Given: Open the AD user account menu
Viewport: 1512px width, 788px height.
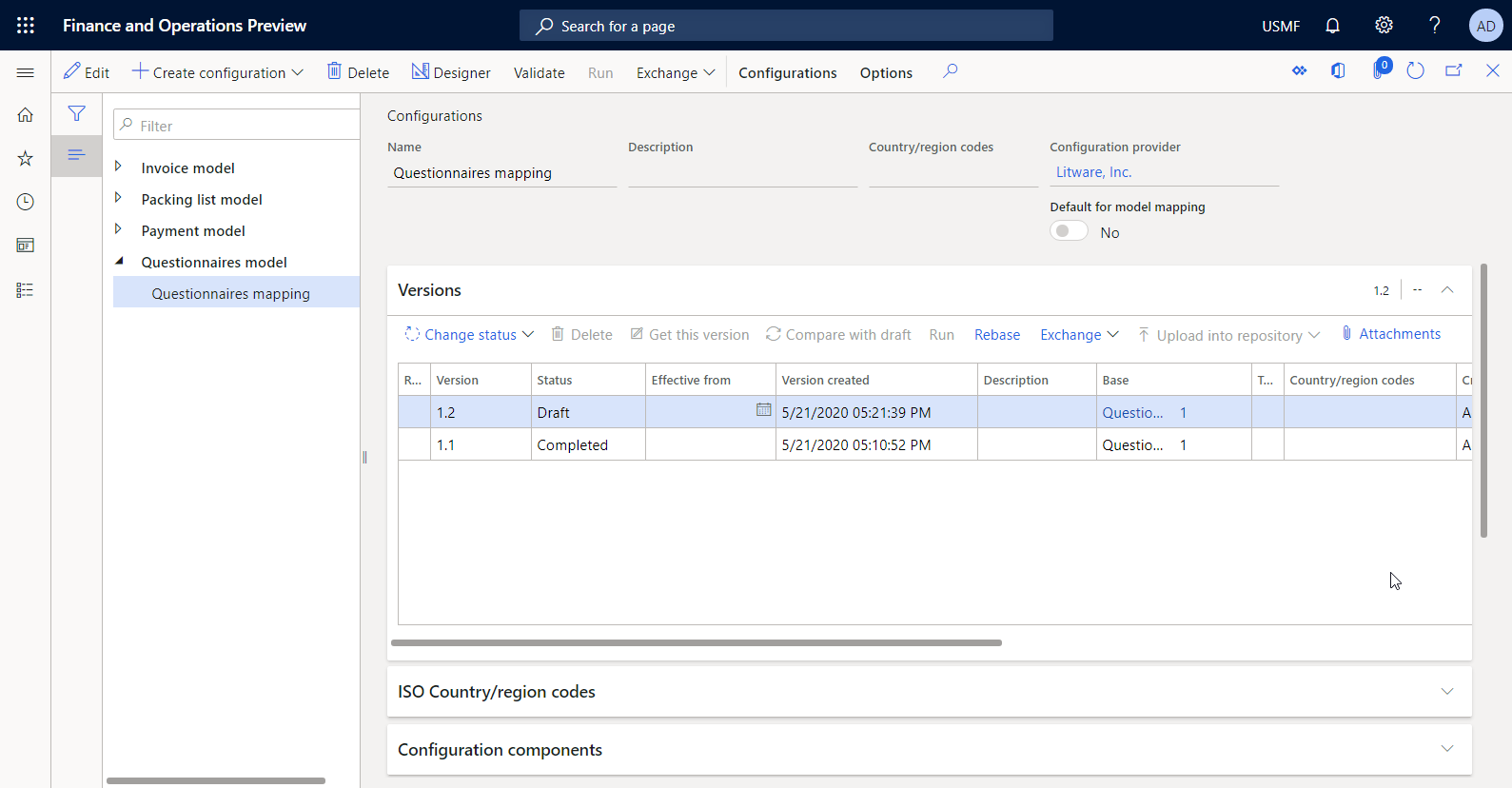Looking at the screenshot, I should pos(1485,26).
